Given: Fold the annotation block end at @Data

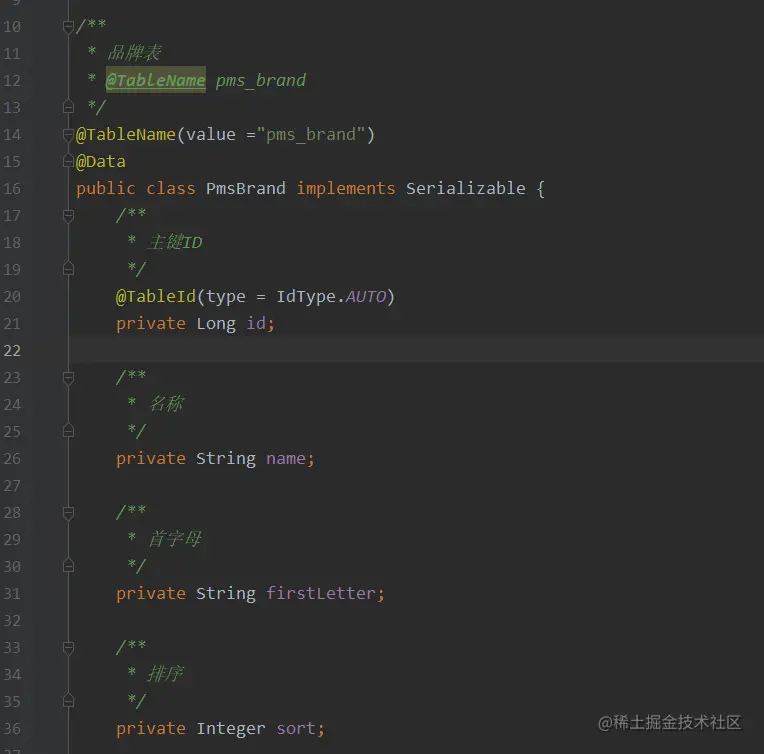Looking at the screenshot, I should coord(68,160).
